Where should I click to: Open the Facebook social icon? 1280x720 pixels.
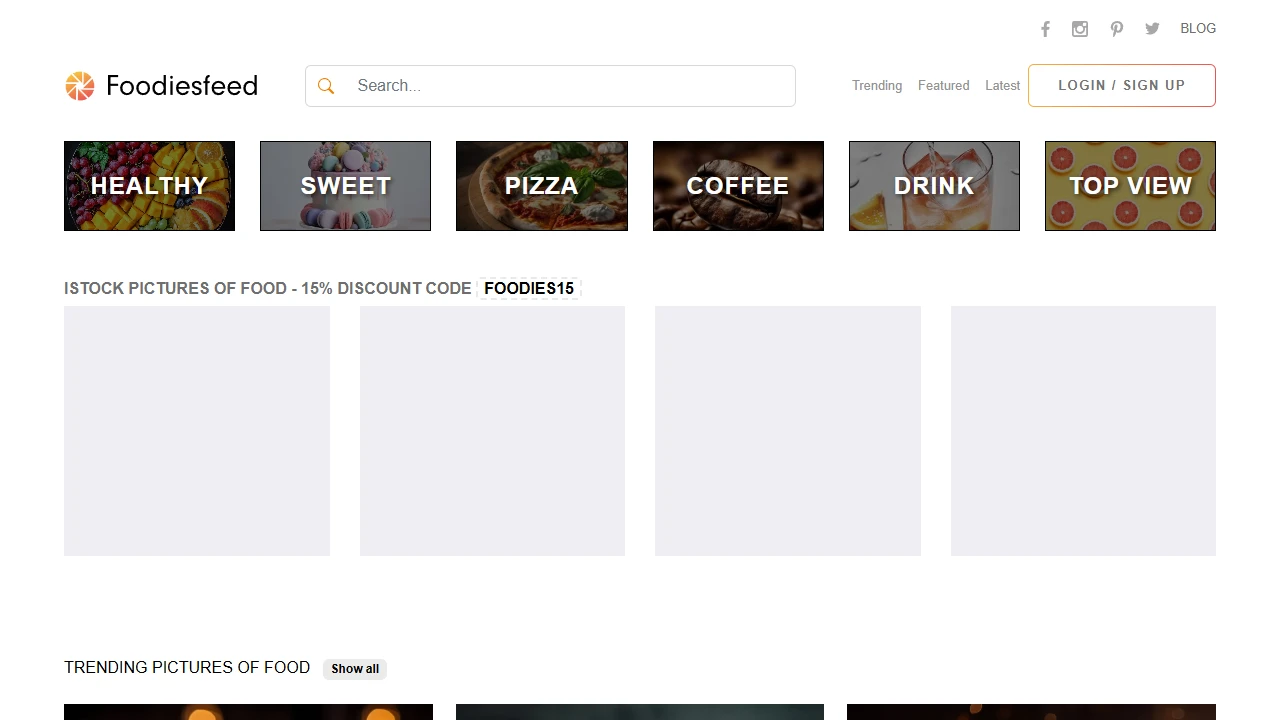[x=1045, y=28]
